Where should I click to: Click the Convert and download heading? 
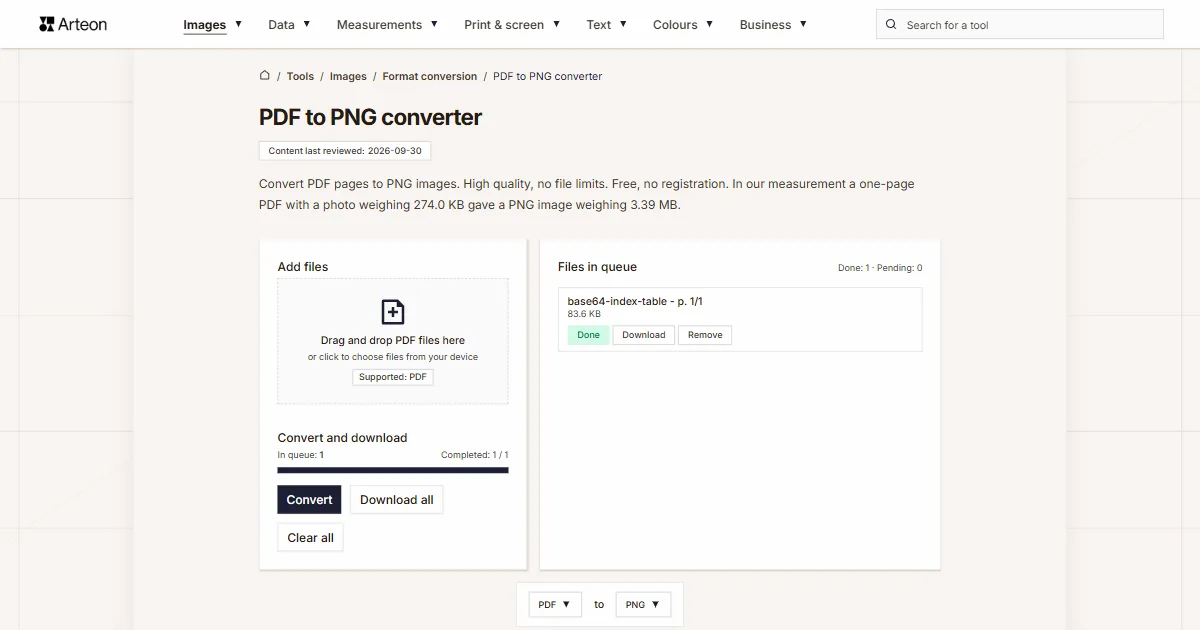pos(342,438)
